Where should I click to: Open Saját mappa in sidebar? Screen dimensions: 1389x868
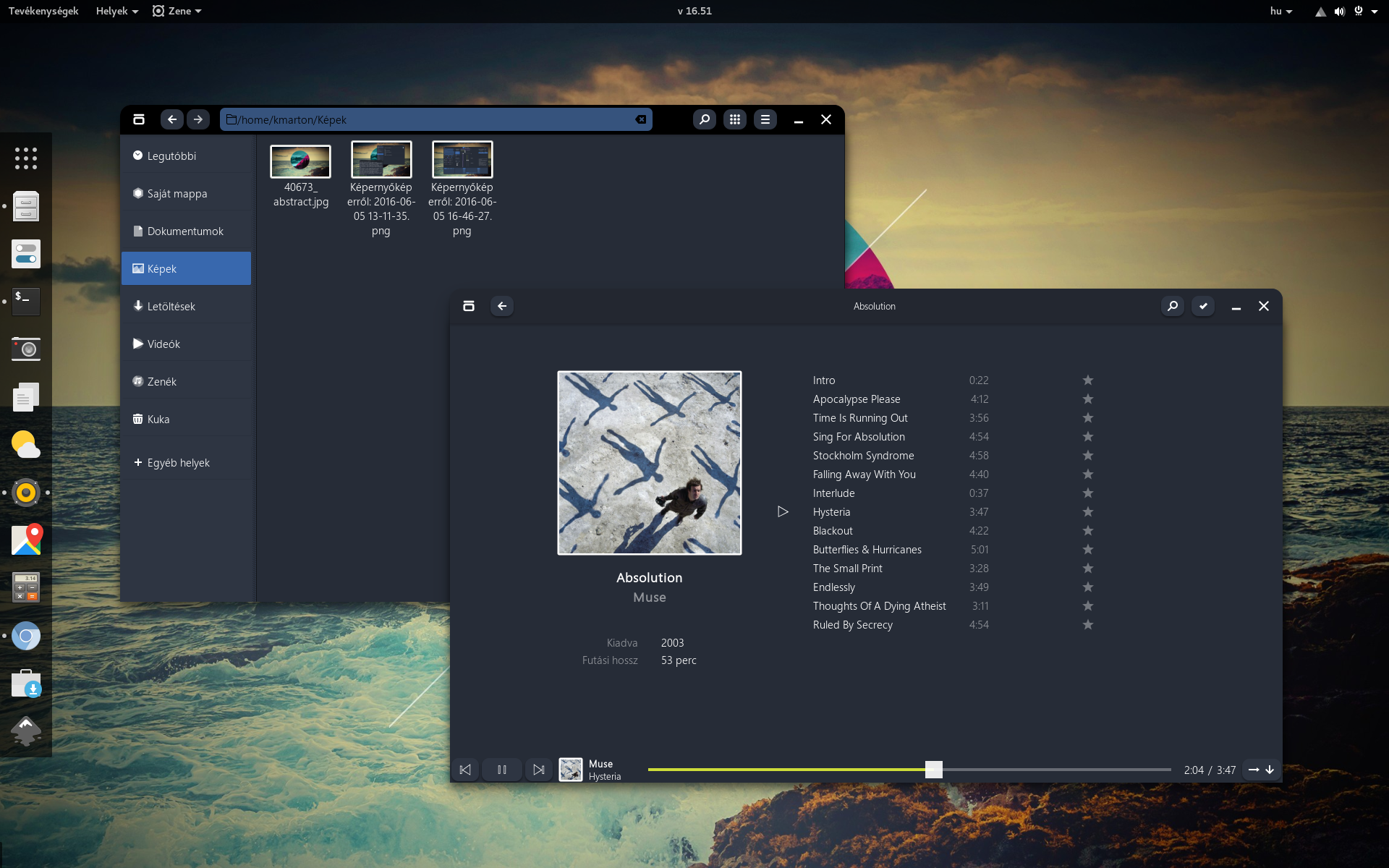point(187,194)
